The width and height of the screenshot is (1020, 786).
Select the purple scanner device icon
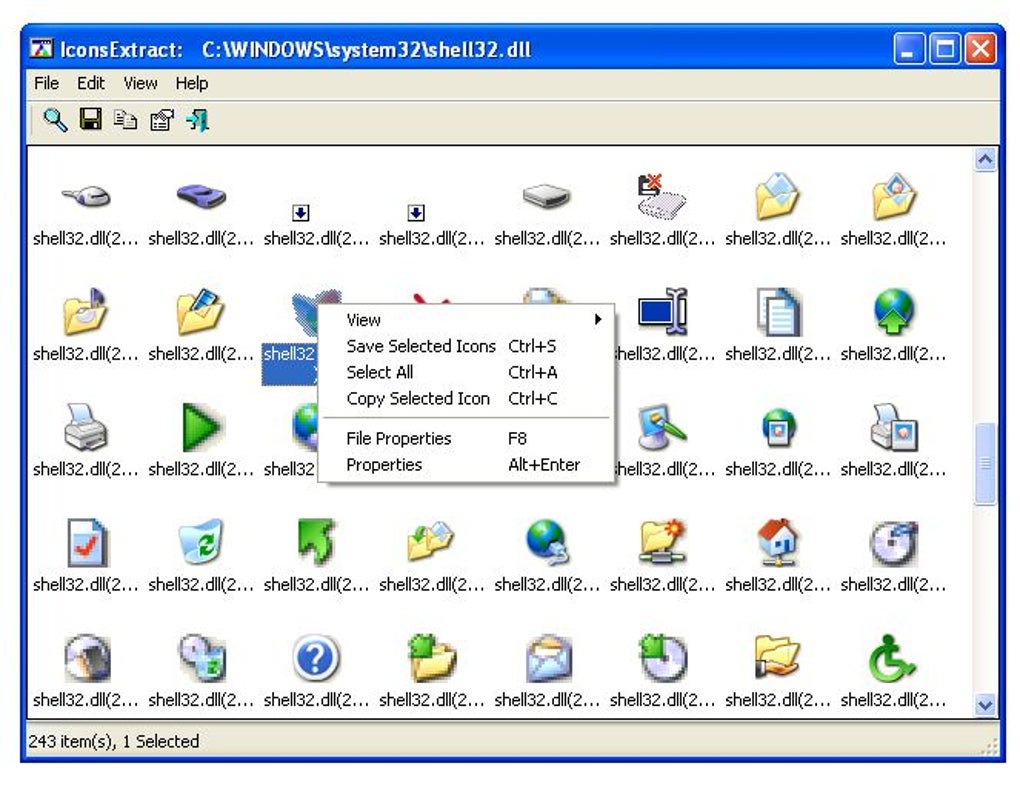201,195
